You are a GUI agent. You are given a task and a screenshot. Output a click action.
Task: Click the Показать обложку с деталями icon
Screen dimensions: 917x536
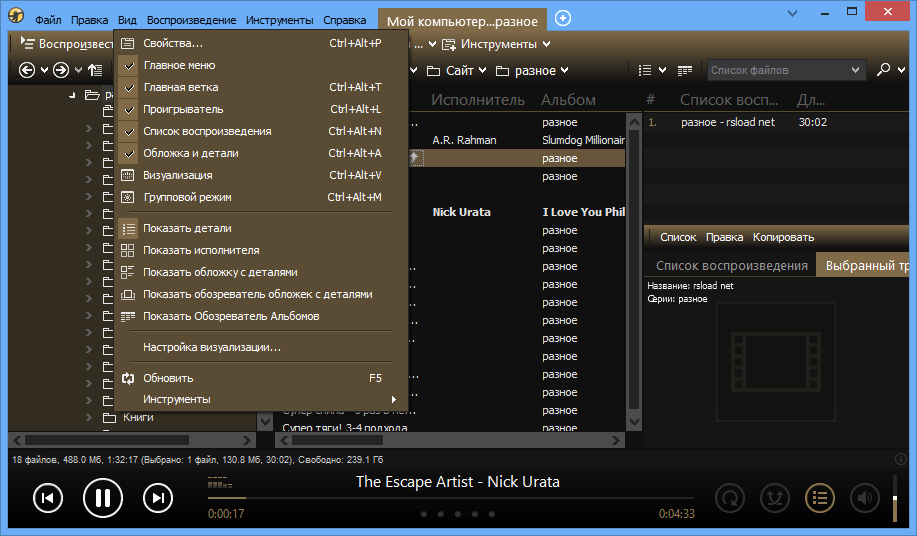[127, 272]
